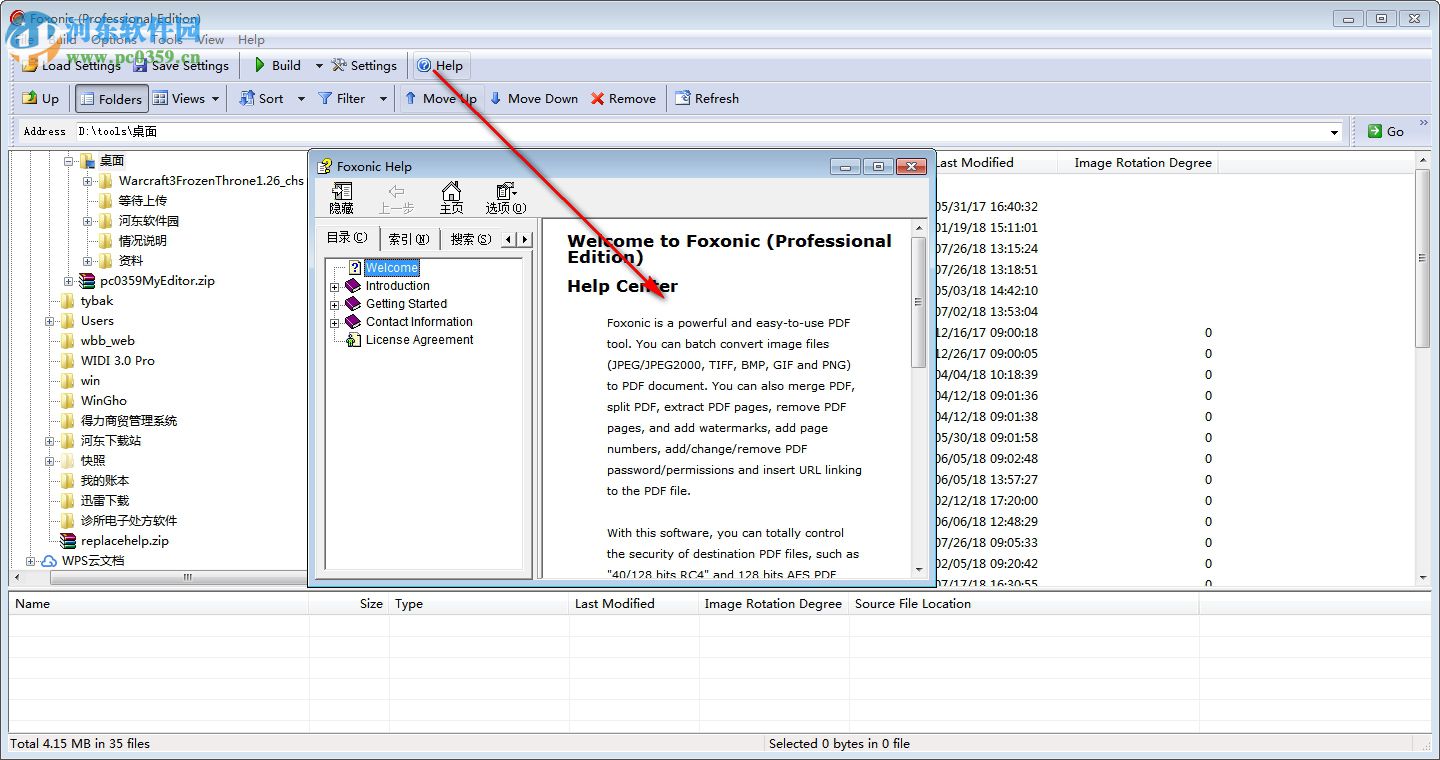Image resolution: width=1440 pixels, height=760 pixels.
Task: Go up one folder with Up
Action: click(x=41, y=99)
